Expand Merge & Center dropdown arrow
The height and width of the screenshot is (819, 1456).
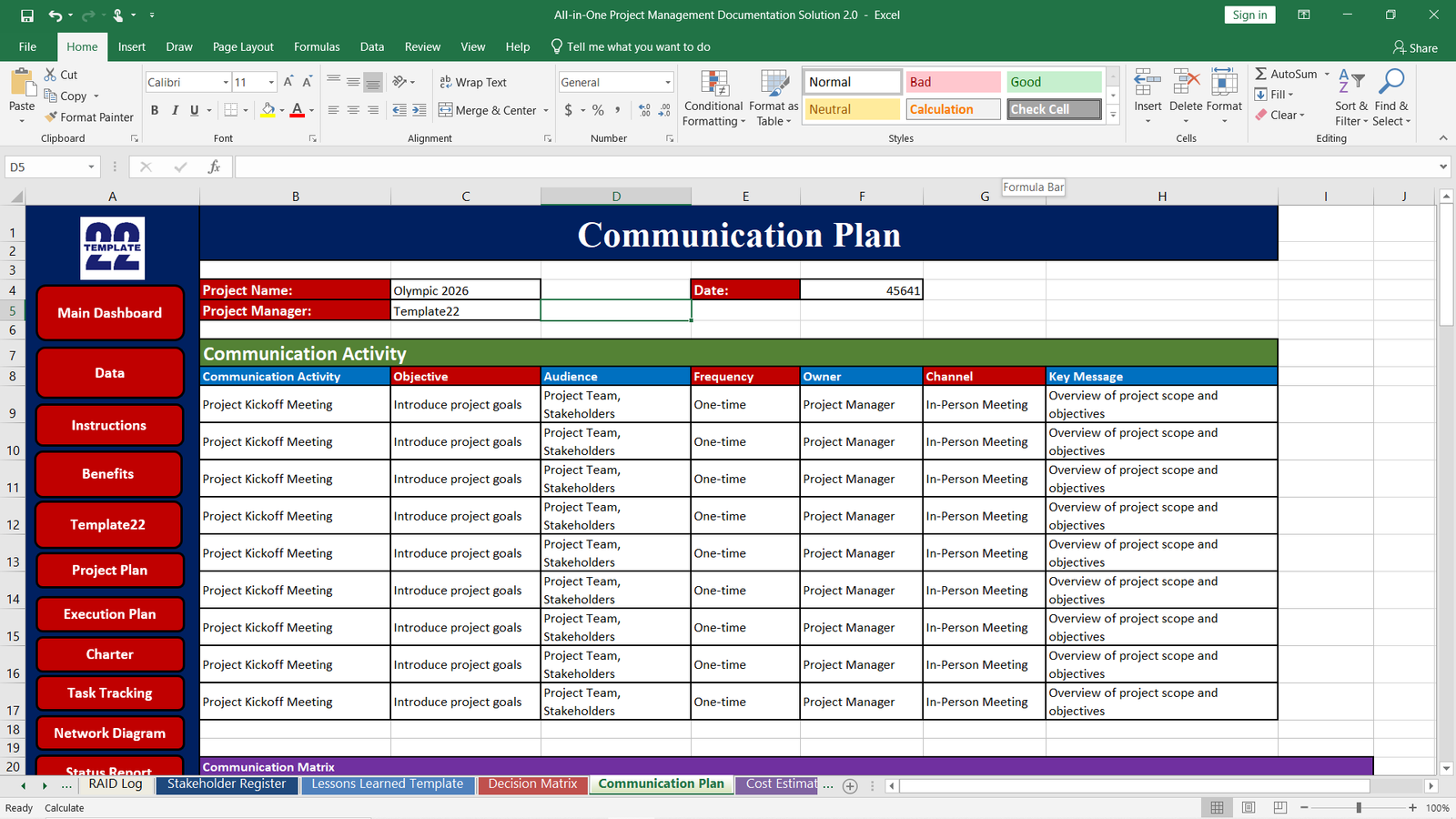click(546, 110)
